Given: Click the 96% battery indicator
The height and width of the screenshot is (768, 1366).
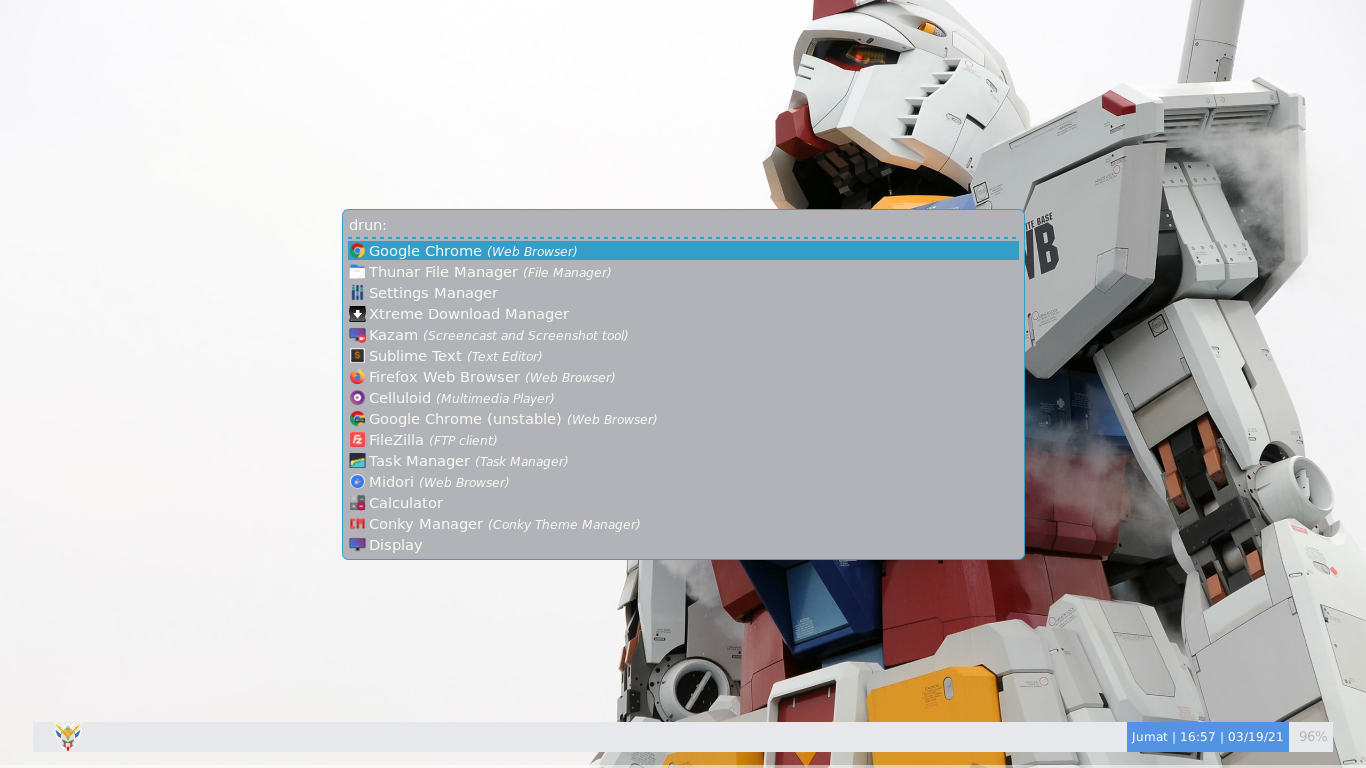Looking at the screenshot, I should tap(1312, 737).
